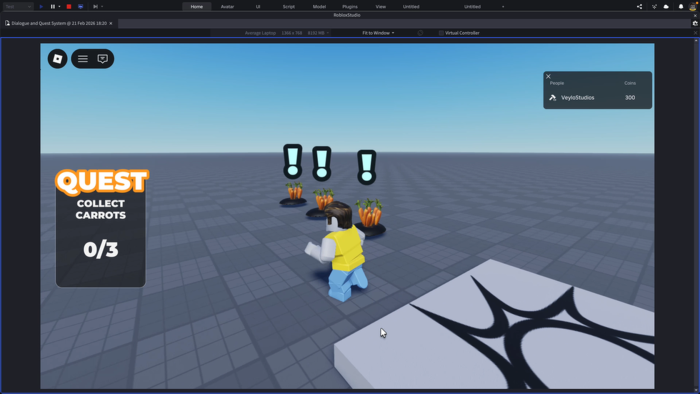This screenshot has height=394, width=700.
Task: Switch to the View tab
Action: click(x=380, y=7)
